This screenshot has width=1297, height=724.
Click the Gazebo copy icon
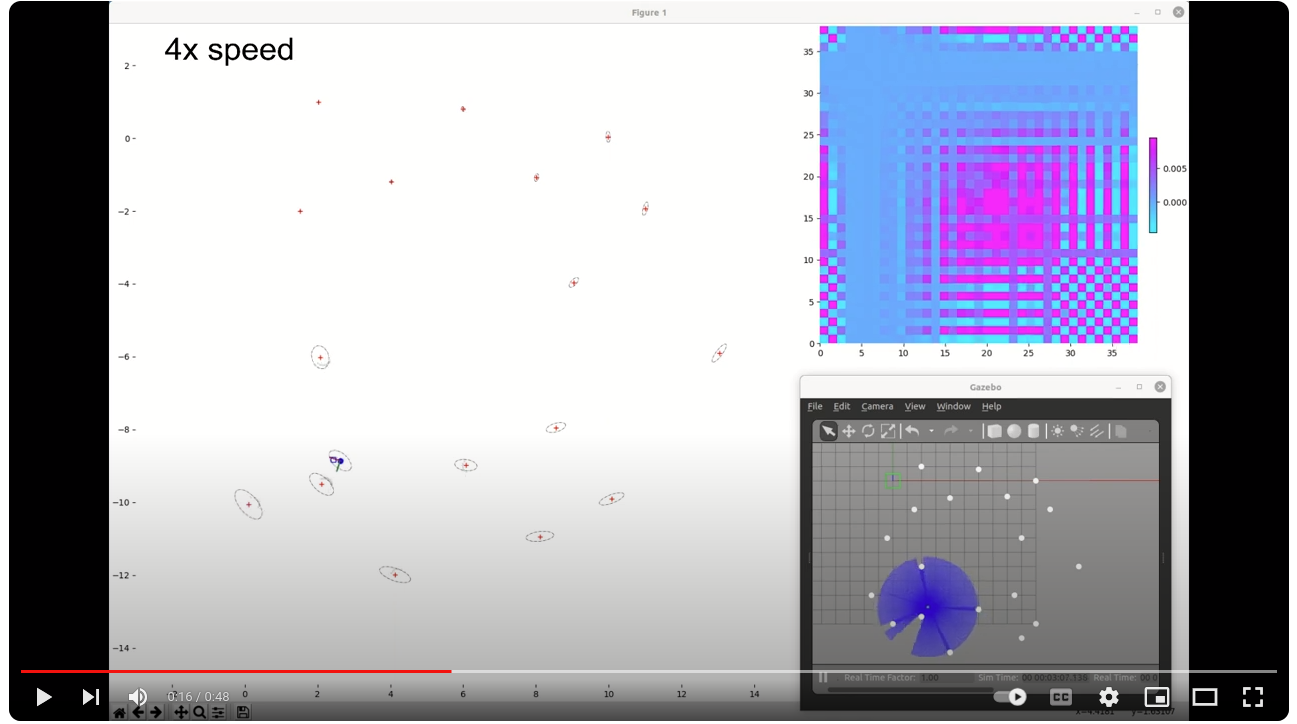click(x=1121, y=431)
